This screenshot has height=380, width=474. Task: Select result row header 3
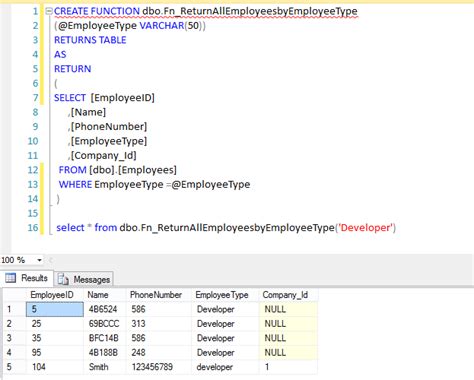coord(15,338)
